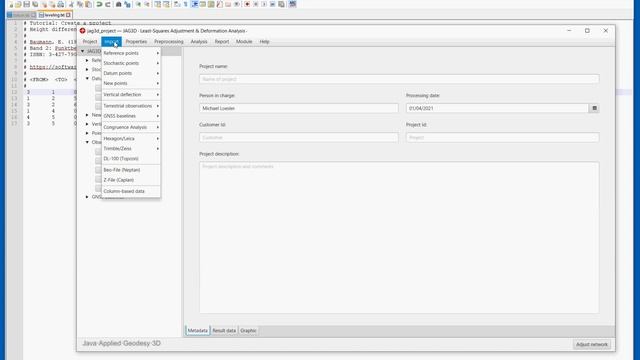640x360 pixels.
Task: Open the Properties menu
Action: (x=136, y=42)
